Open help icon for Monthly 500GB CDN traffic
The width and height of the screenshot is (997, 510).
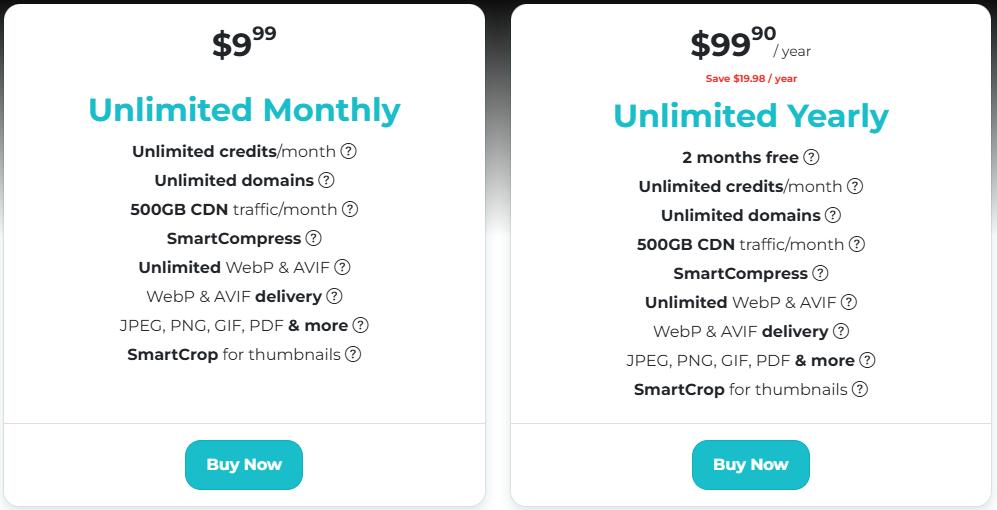pos(350,210)
